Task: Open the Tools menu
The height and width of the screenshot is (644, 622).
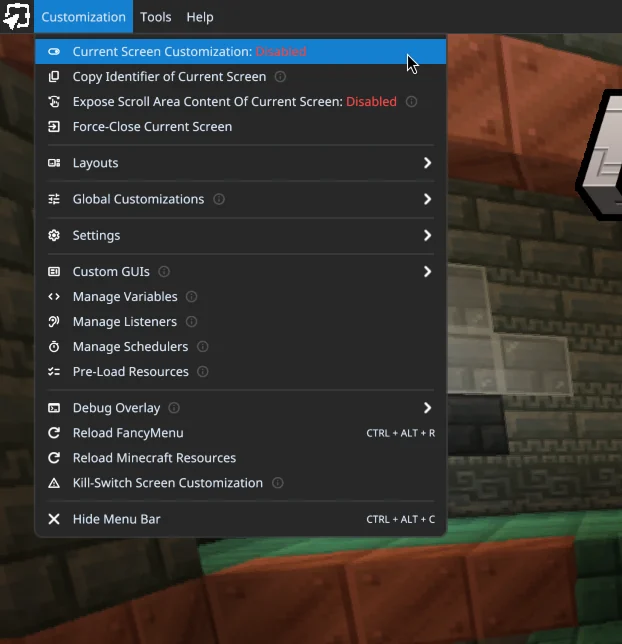Action: tap(155, 17)
